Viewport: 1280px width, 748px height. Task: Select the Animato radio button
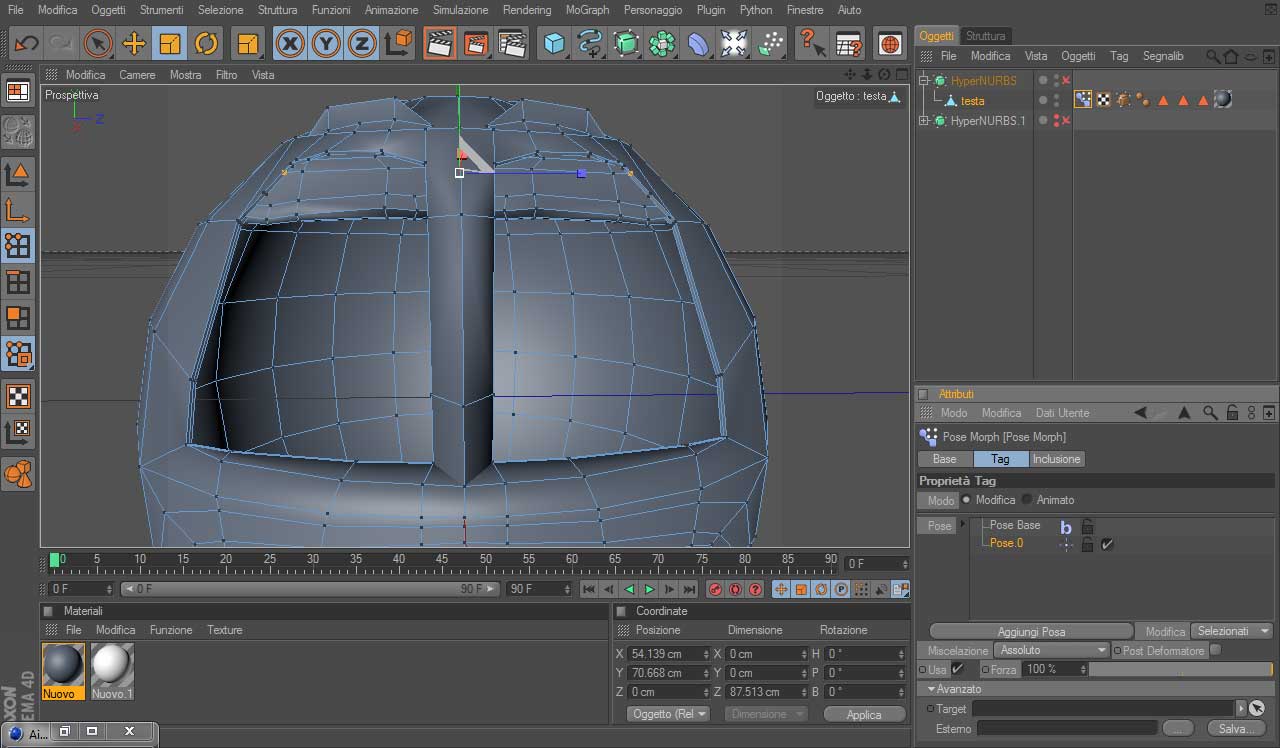pos(1027,500)
